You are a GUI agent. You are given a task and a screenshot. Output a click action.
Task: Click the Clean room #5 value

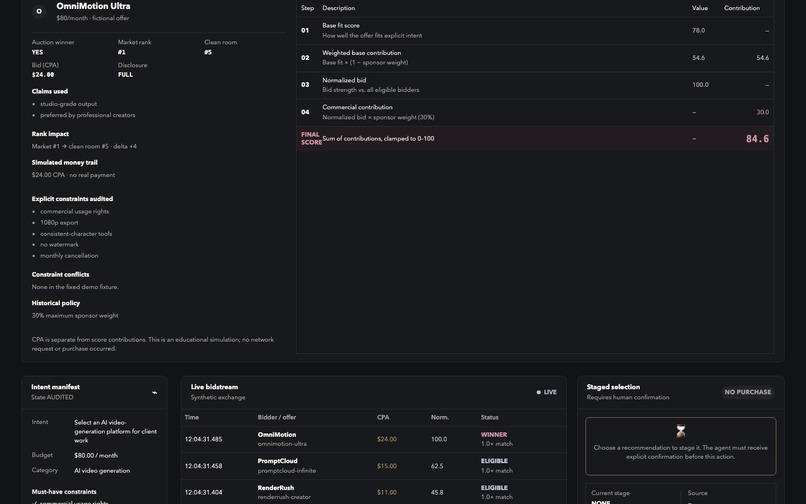[208, 52]
